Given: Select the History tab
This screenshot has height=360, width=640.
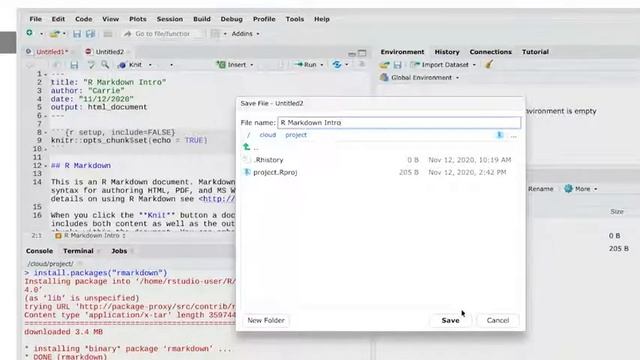Looking at the screenshot, I should 447,52.
